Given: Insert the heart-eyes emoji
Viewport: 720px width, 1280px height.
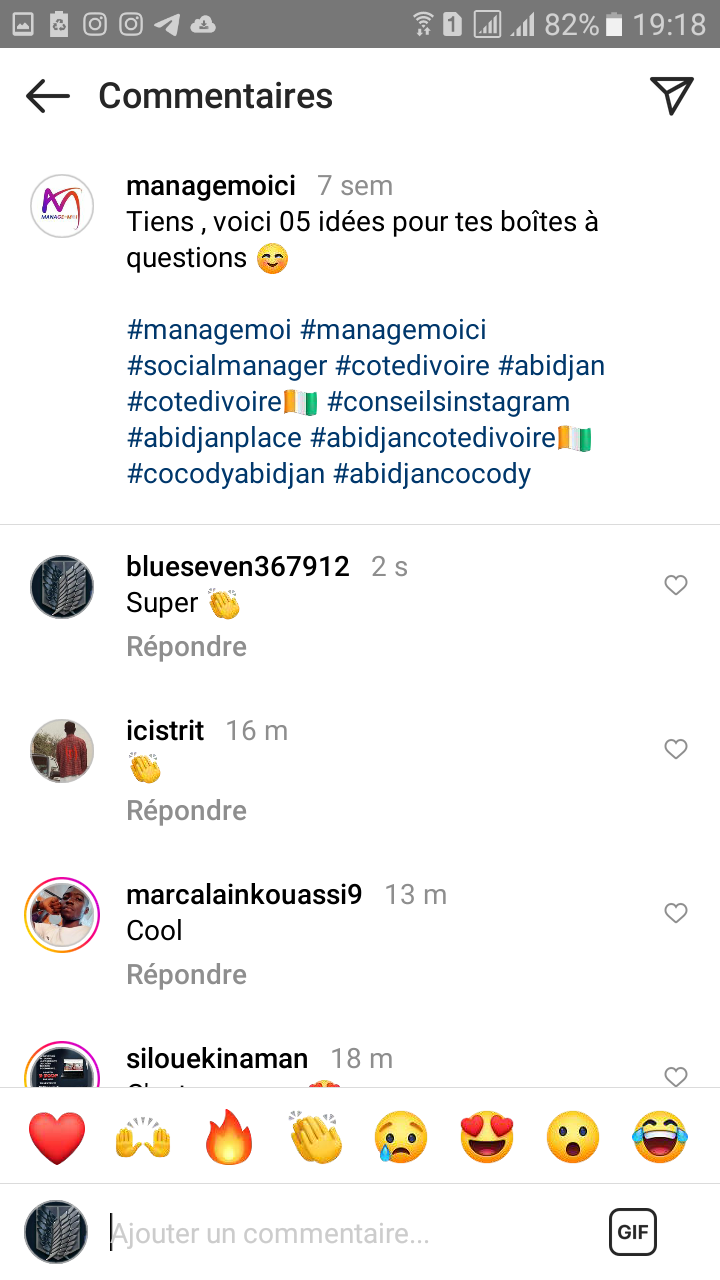Looking at the screenshot, I should [487, 1138].
